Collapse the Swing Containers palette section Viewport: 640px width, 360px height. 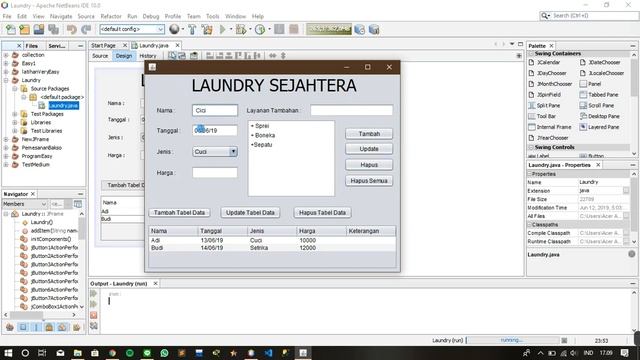(531, 53)
